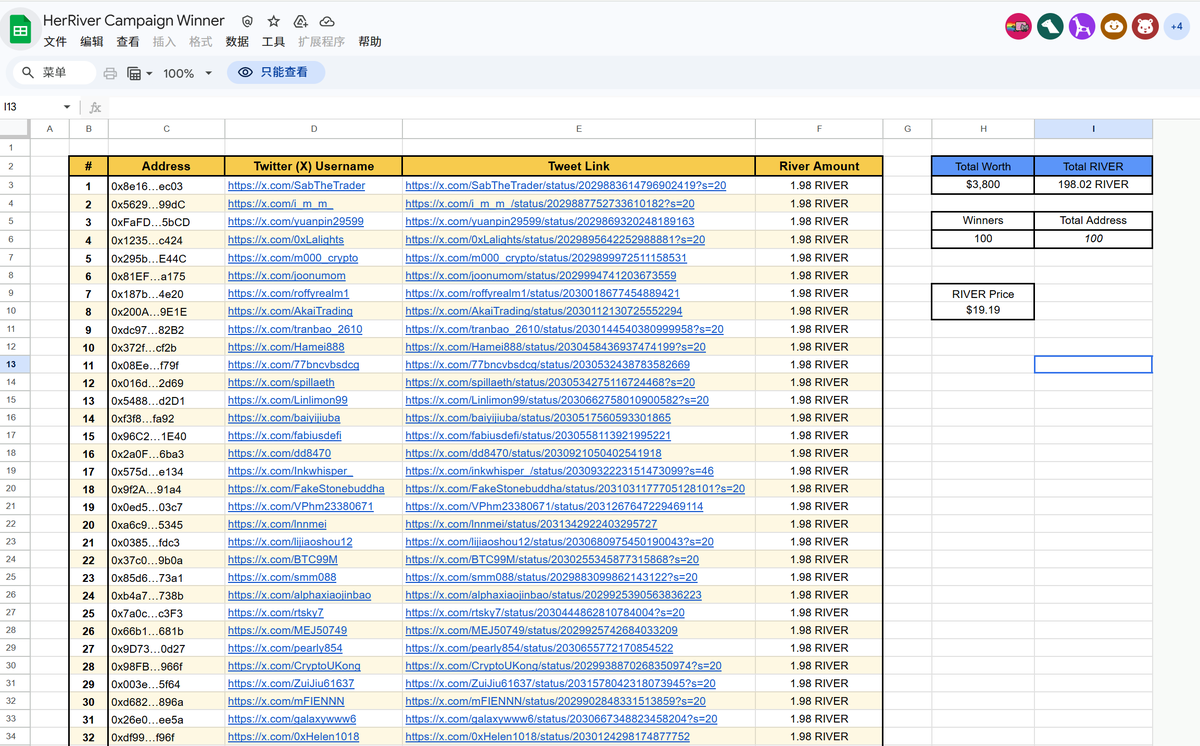Viewport: 1200px width, 746px height.
Task: Open the SabTheTrader Twitter profile link
Action: (296, 186)
